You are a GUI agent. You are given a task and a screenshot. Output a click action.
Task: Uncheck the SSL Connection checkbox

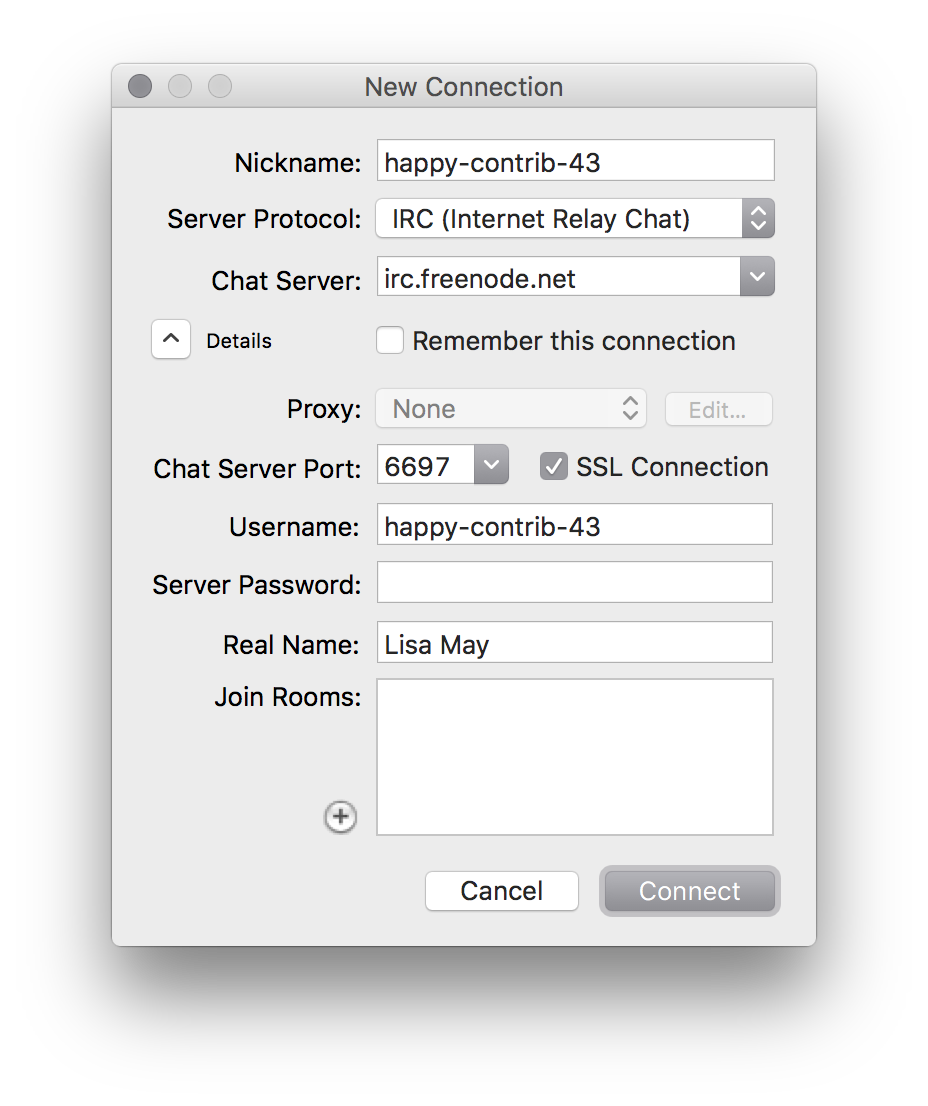pos(554,467)
